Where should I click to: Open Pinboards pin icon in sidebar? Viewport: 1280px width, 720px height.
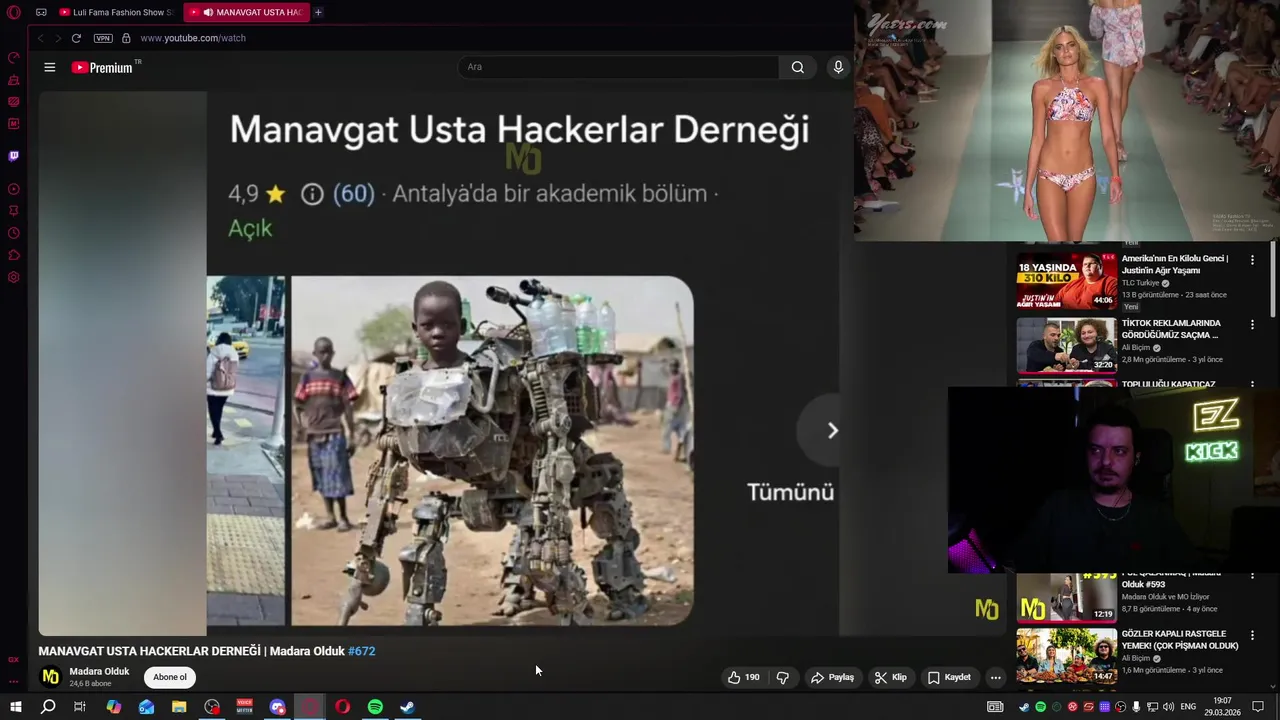[x=14, y=211]
